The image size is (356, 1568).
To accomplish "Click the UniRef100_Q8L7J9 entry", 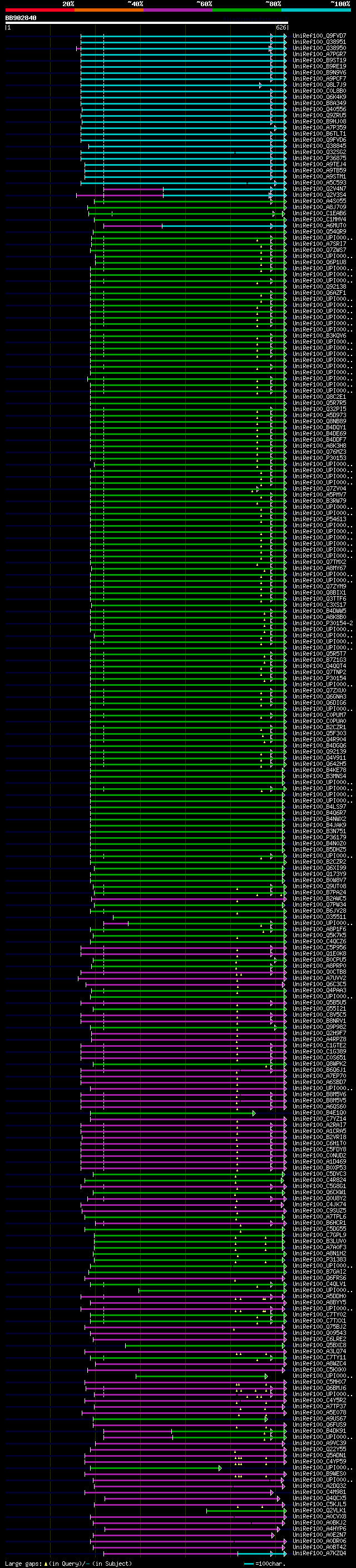I will pyautogui.click(x=319, y=85).
